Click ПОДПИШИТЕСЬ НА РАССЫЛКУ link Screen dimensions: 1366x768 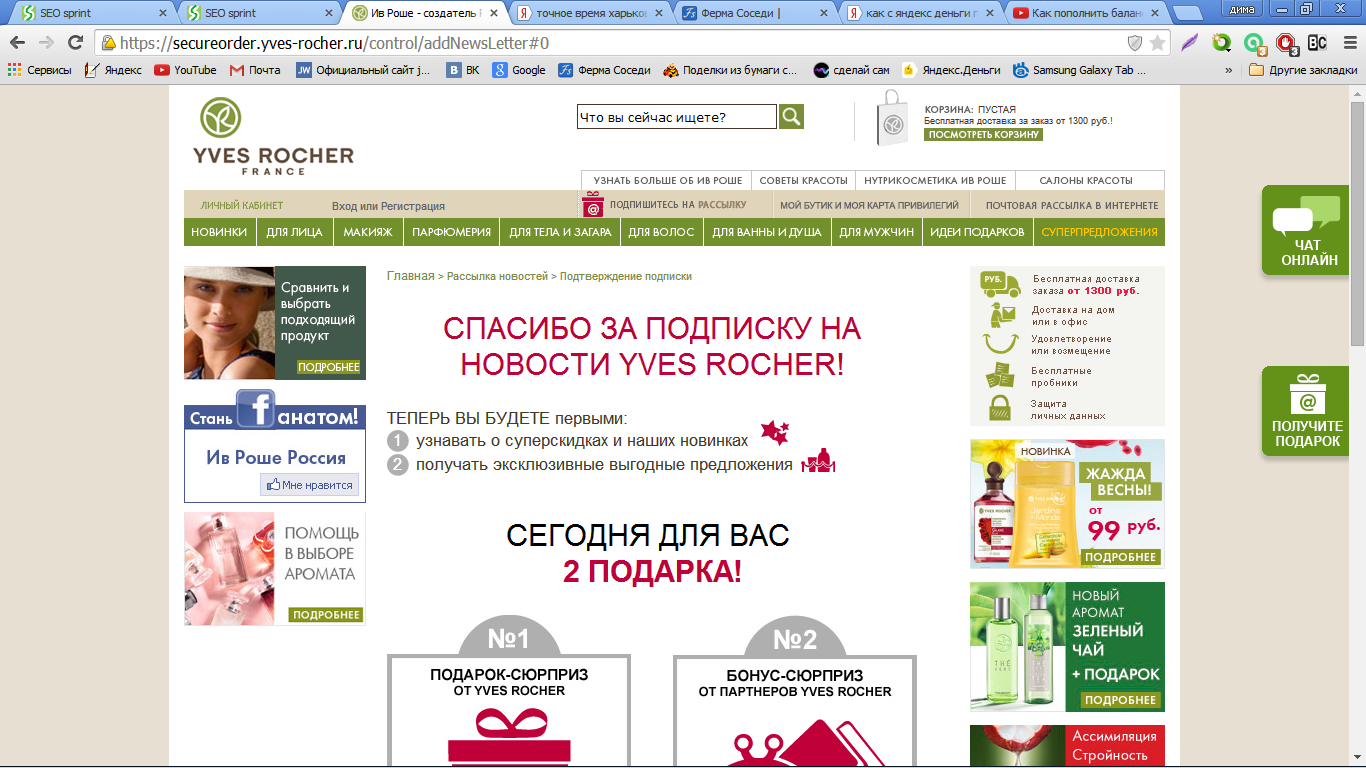tap(678, 205)
